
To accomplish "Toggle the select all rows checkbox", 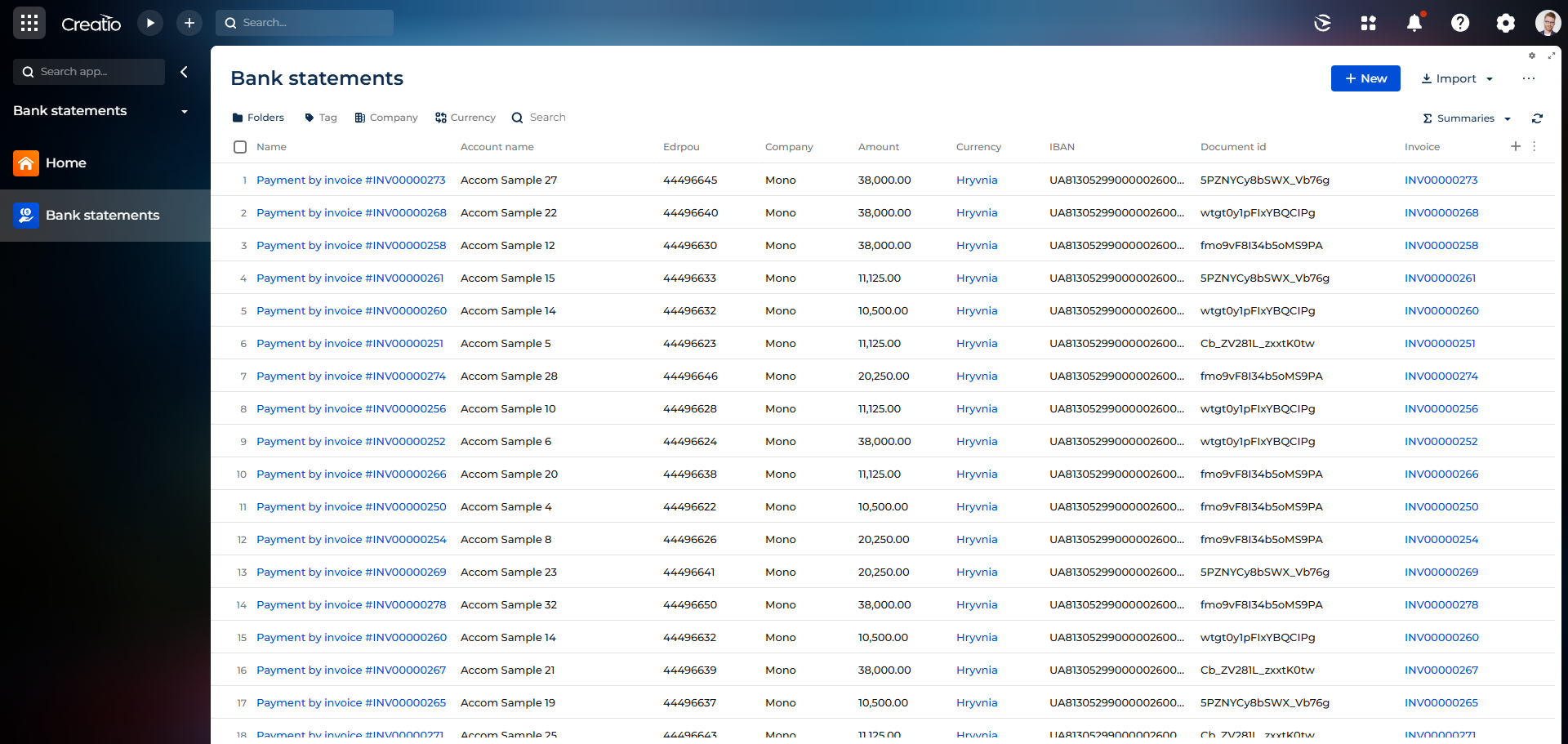I will 240,147.
